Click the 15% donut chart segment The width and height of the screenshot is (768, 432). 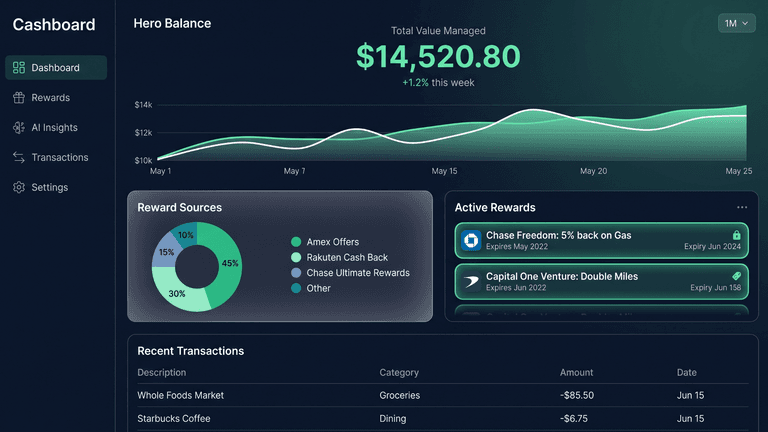pos(166,252)
